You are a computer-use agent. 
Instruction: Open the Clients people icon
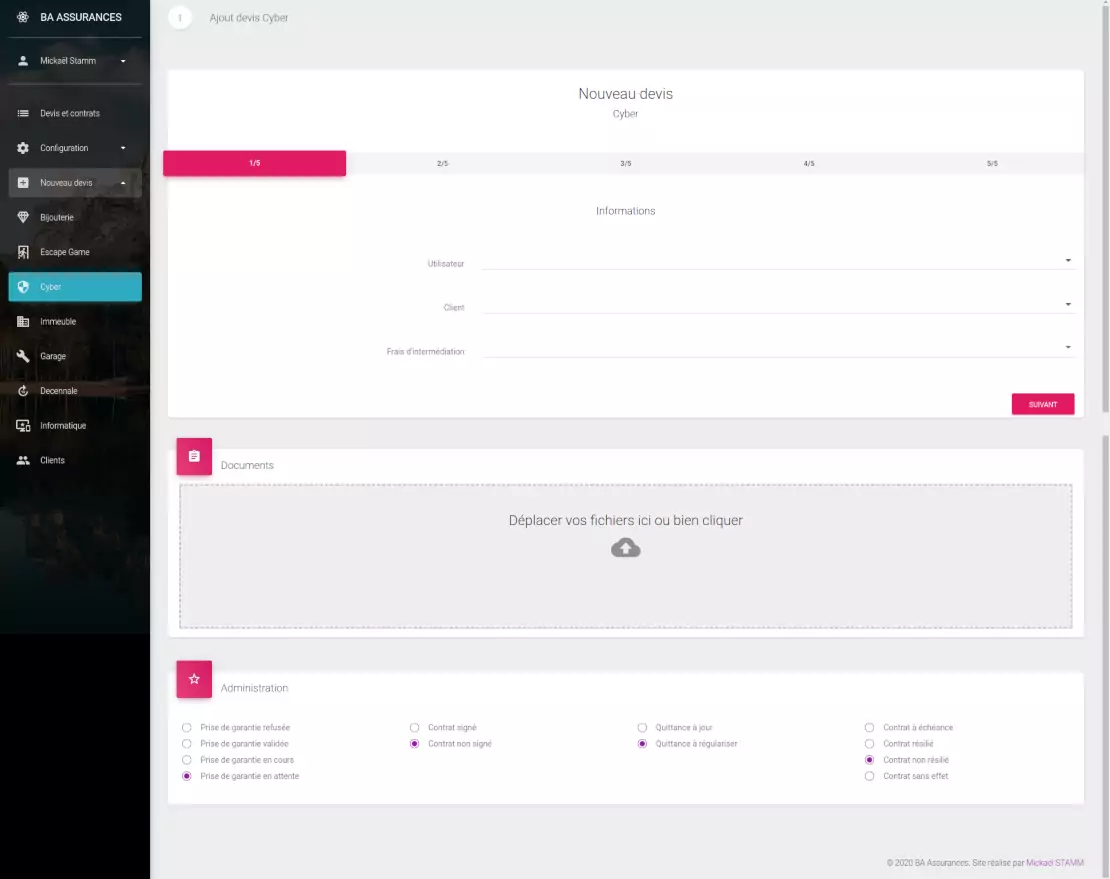click(23, 460)
